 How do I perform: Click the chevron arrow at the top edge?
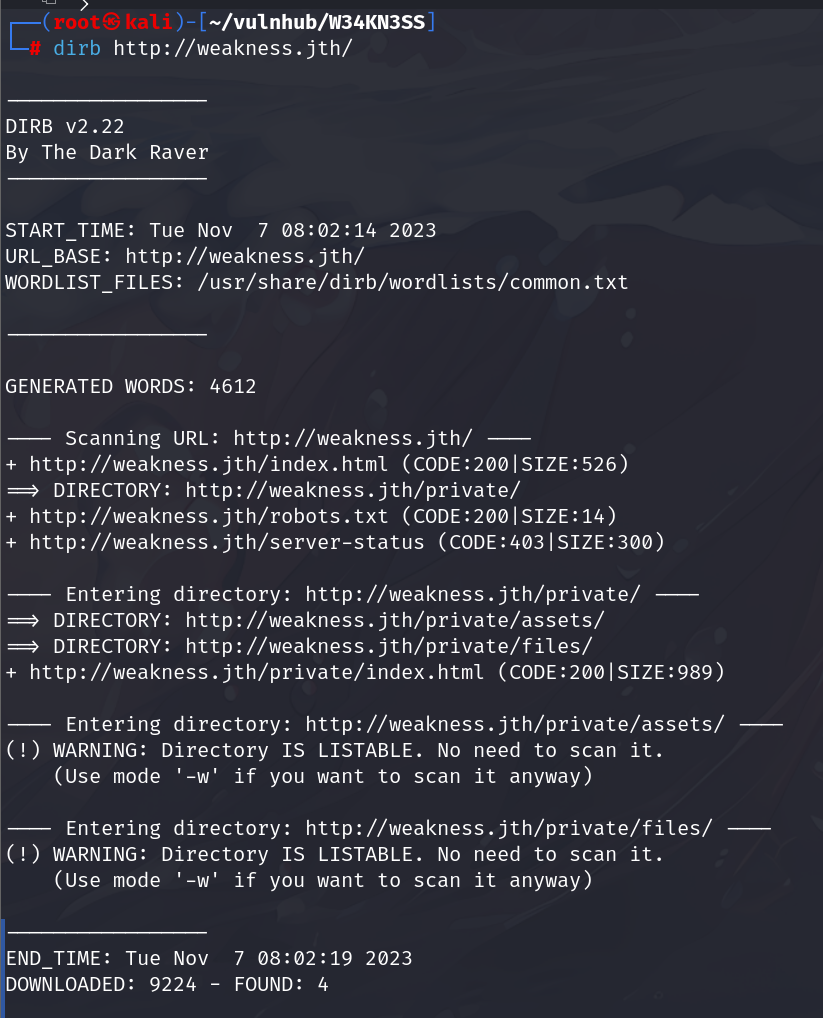point(84,4)
